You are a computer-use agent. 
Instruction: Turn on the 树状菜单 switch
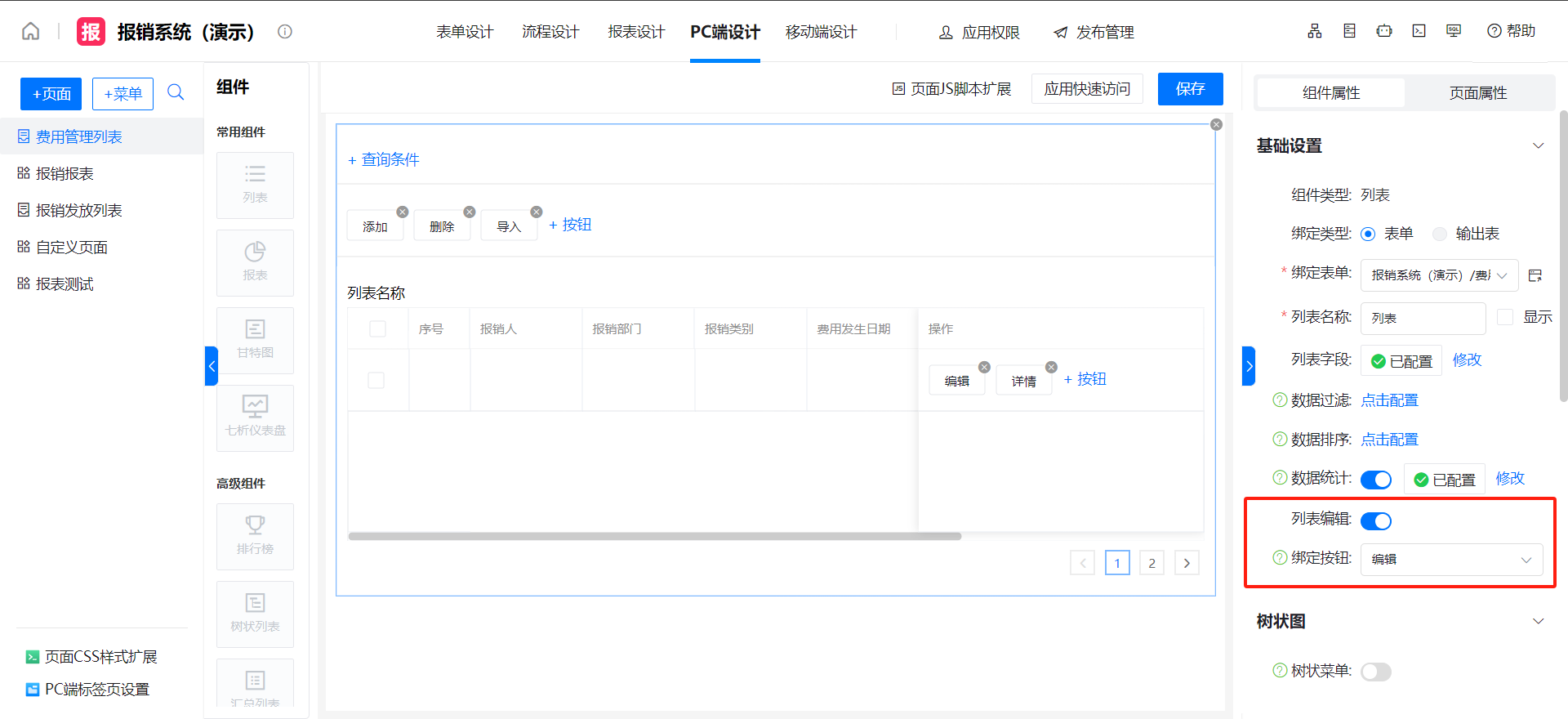[1376, 672]
